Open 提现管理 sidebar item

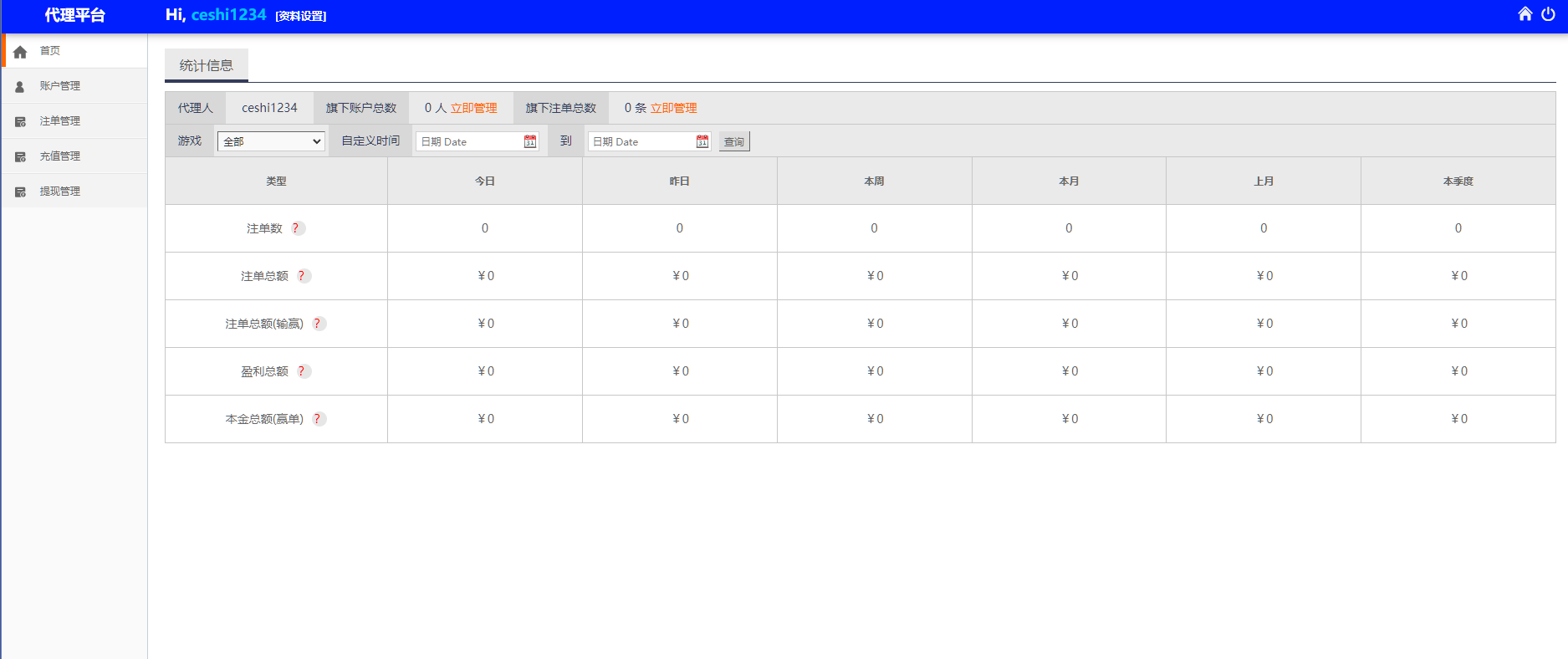pos(59,192)
